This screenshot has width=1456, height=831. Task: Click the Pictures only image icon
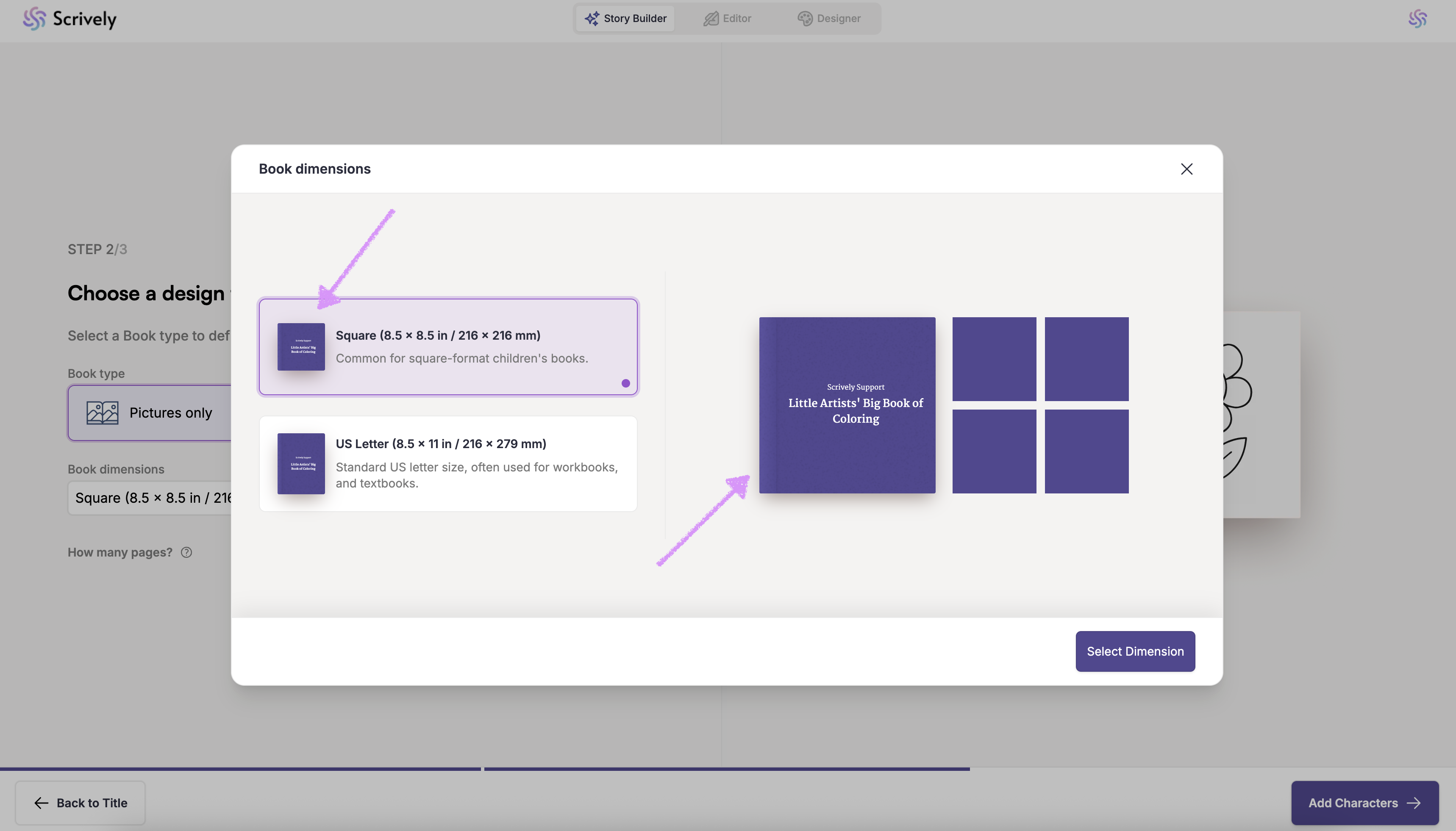point(102,412)
